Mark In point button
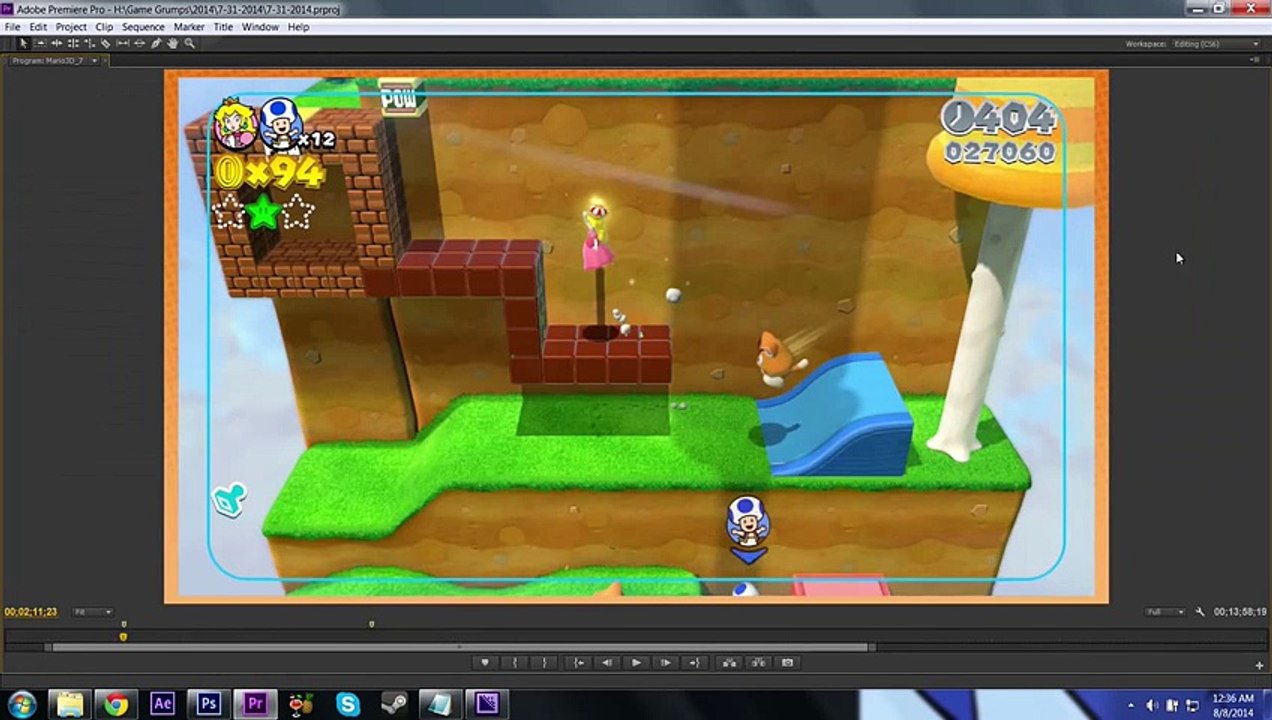 click(x=514, y=662)
